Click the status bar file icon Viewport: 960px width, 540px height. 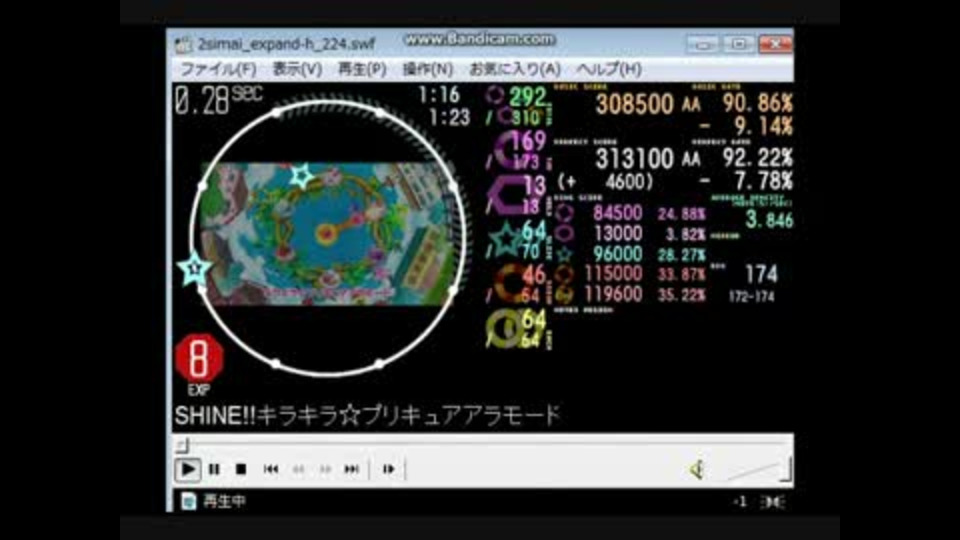189,501
